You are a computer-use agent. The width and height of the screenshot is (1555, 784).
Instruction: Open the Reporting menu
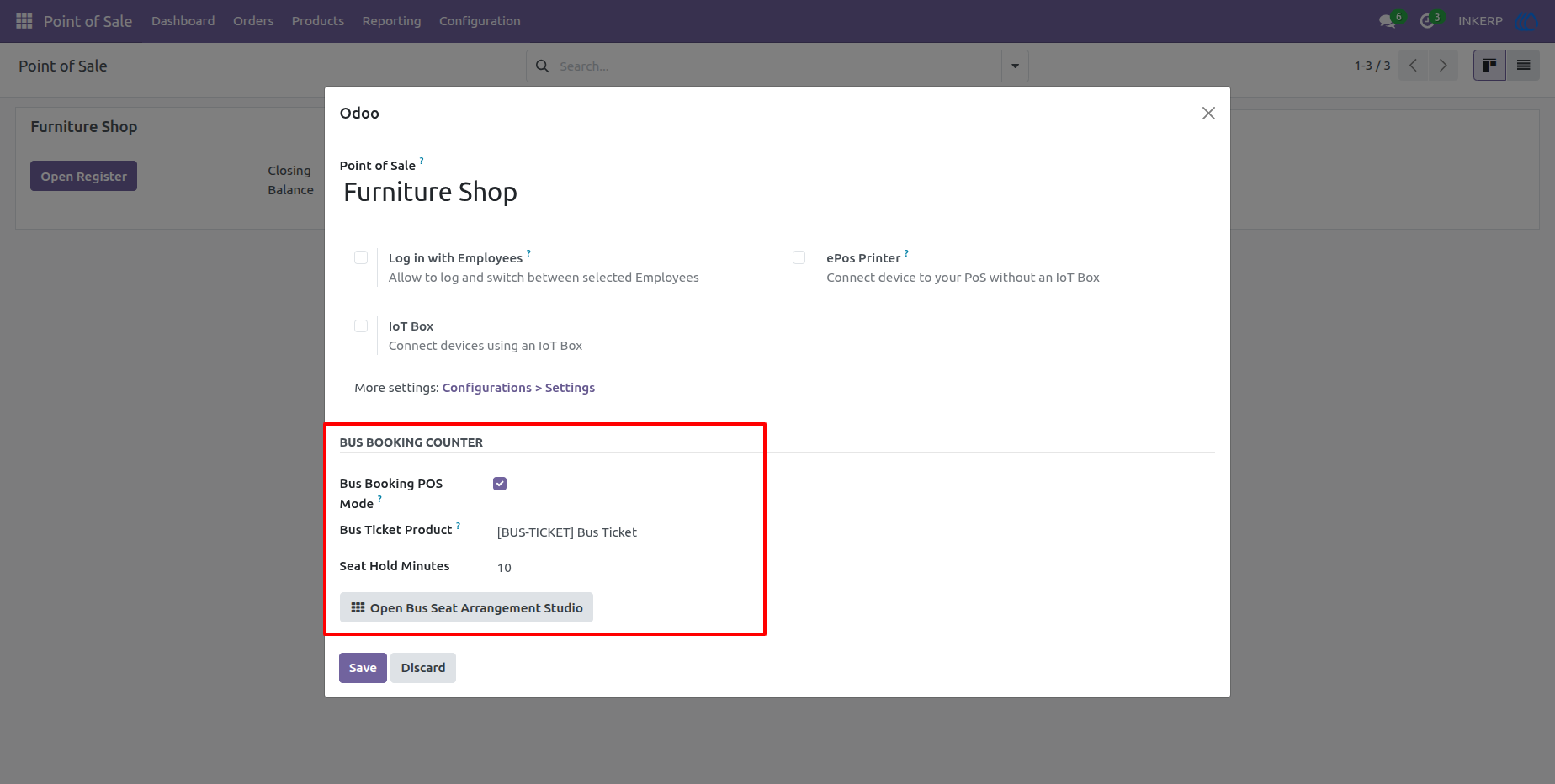pyautogui.click(x=391, y=21)
